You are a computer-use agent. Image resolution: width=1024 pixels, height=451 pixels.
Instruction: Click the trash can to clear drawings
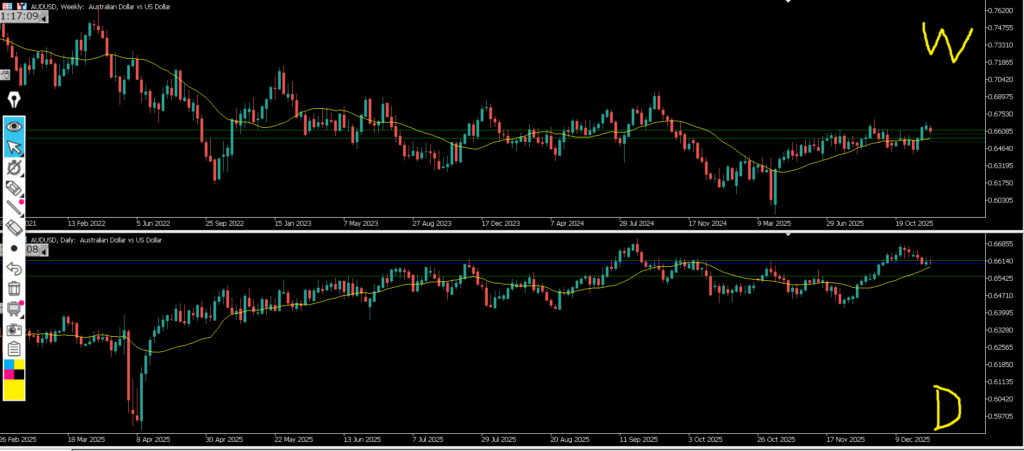(15, 288)
